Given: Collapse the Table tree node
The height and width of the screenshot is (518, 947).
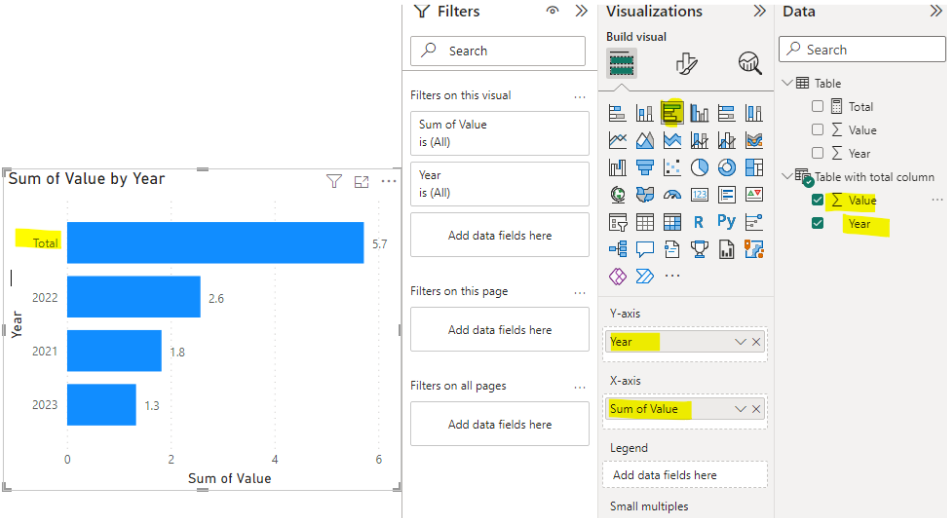Looking at the screenshot, I should 787,83.
